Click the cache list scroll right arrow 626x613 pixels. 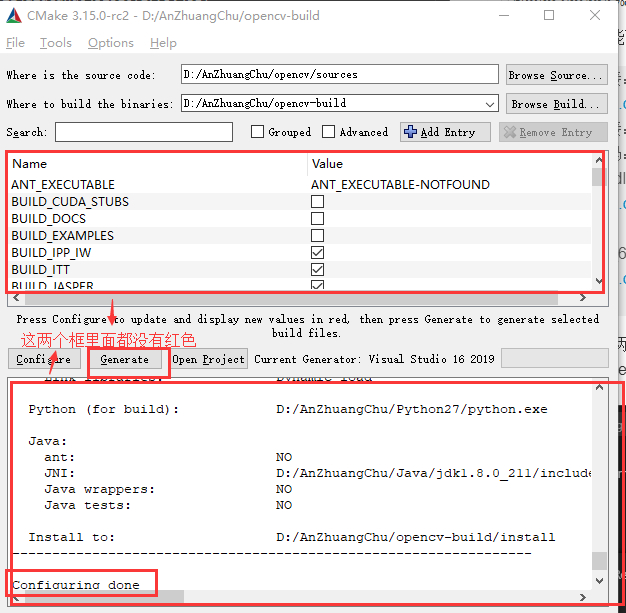(583, 298)
